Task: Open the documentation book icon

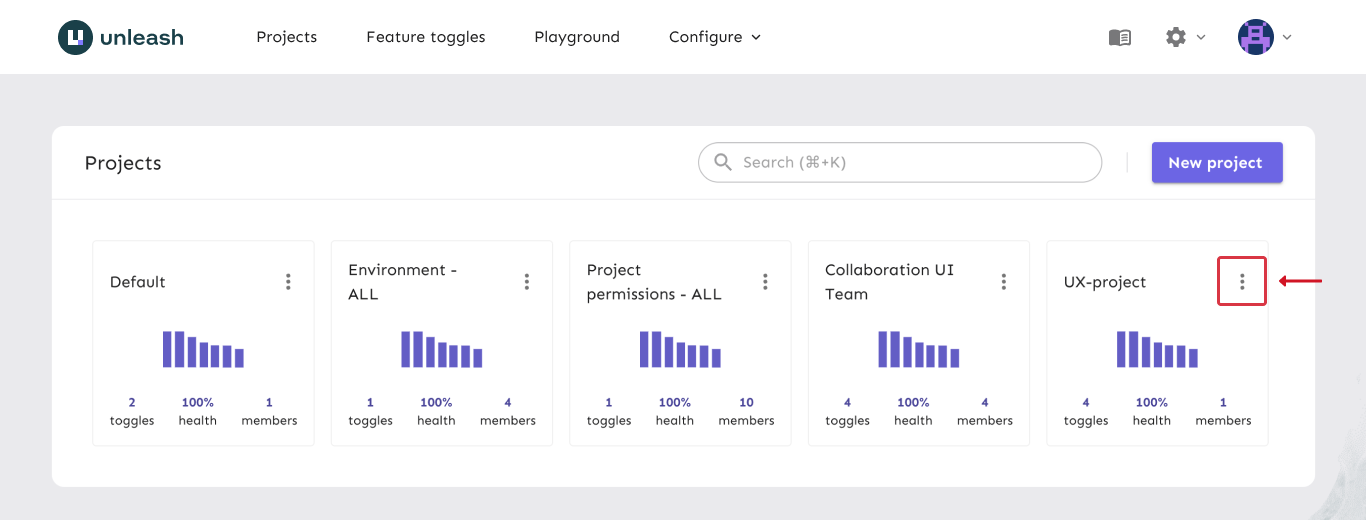Action: point(1120,37)
